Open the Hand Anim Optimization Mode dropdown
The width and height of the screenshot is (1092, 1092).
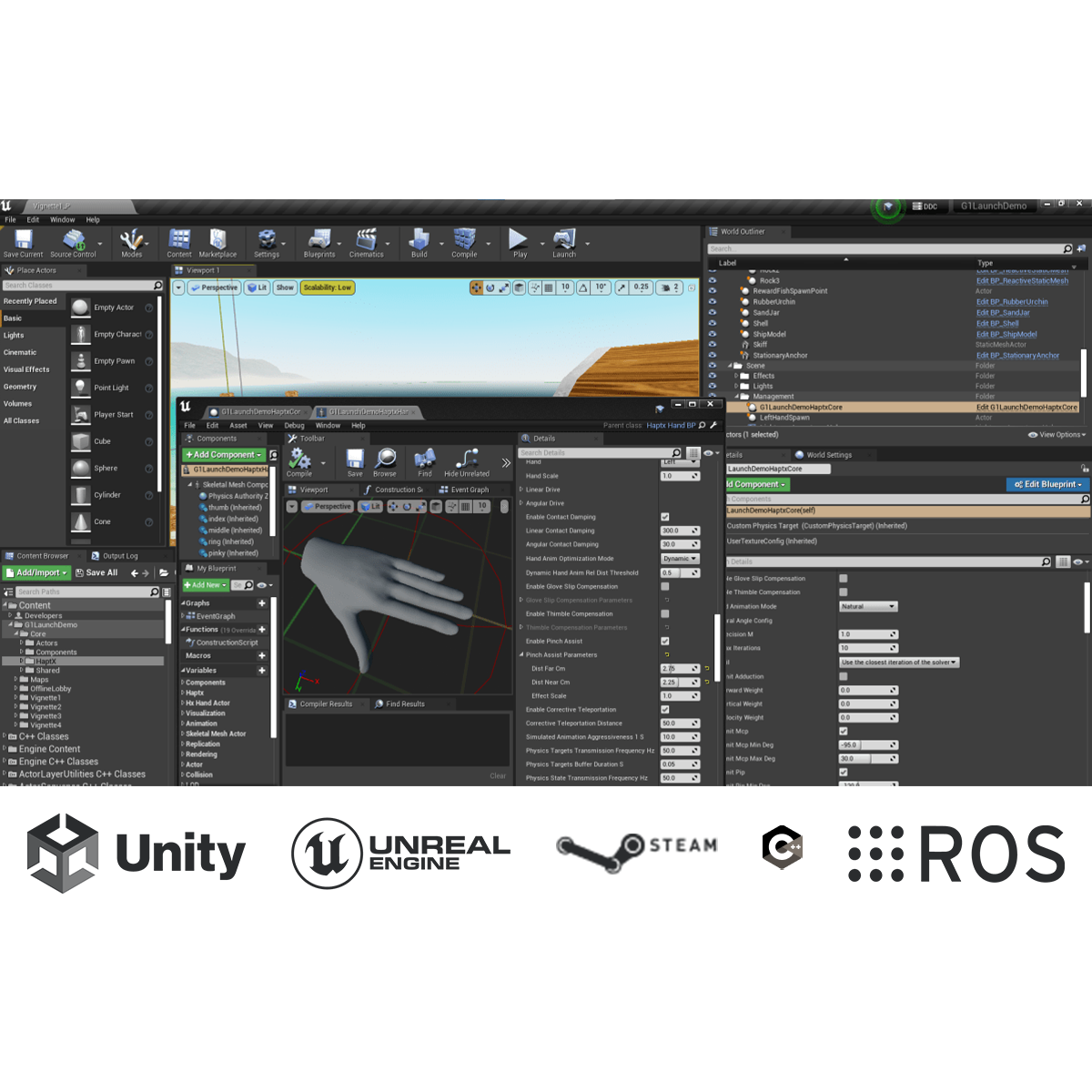coord(680,559)
